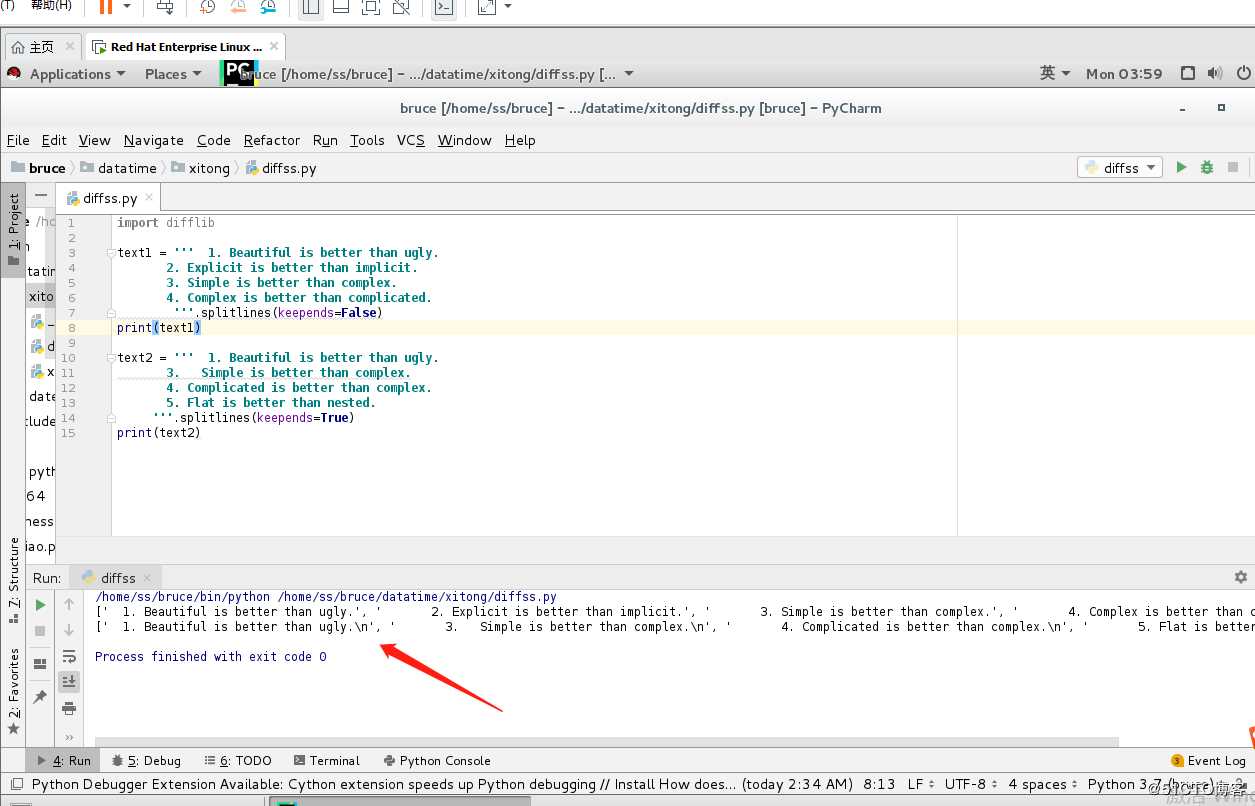The height and width of the screenshot is (806, 1255).
Task: Open the View menu
Action: click(94, 140)
